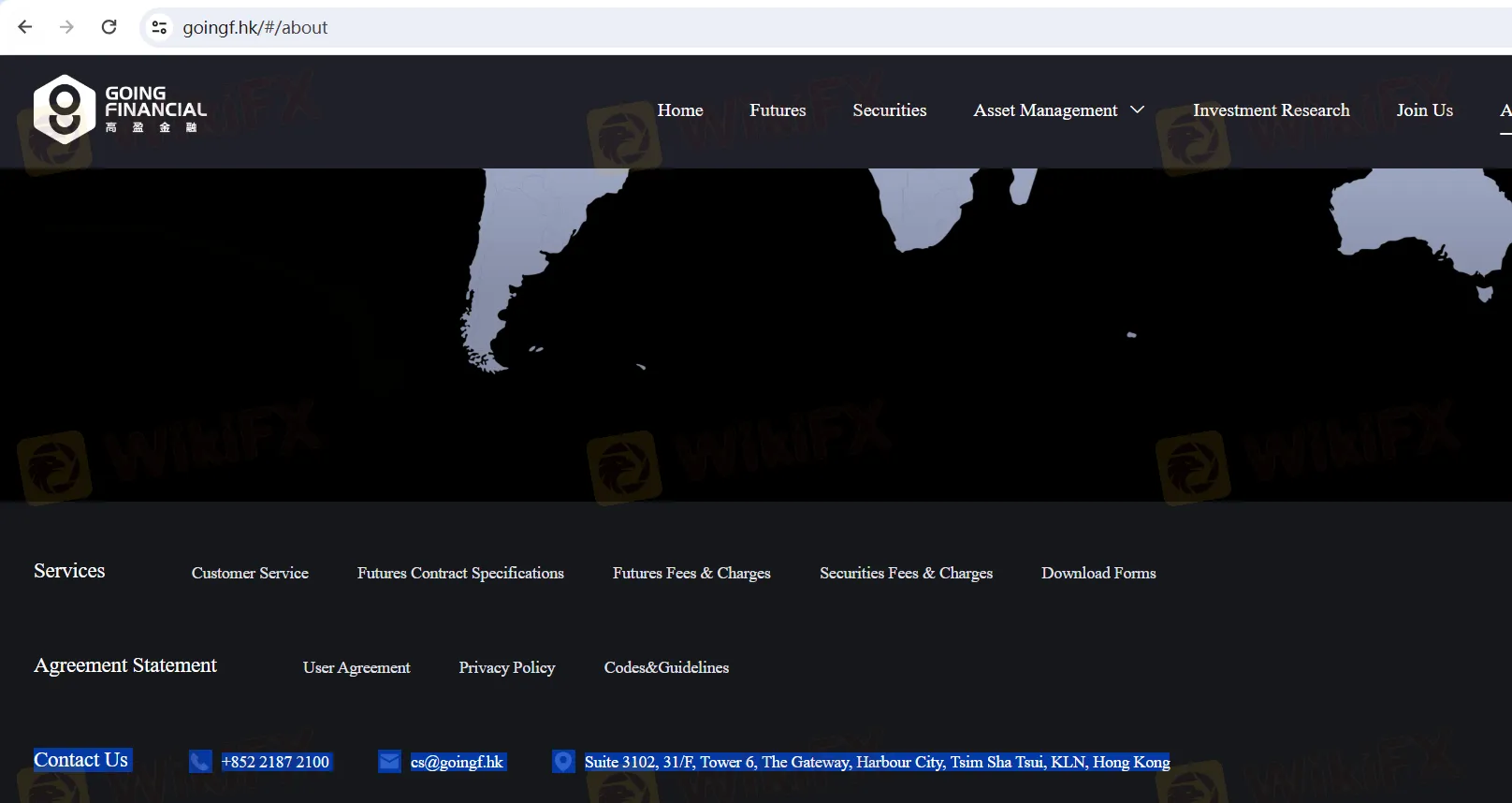Click the Suite 3102 Harbour City address text
1512x803 pixels.
(x=877, y=762)
